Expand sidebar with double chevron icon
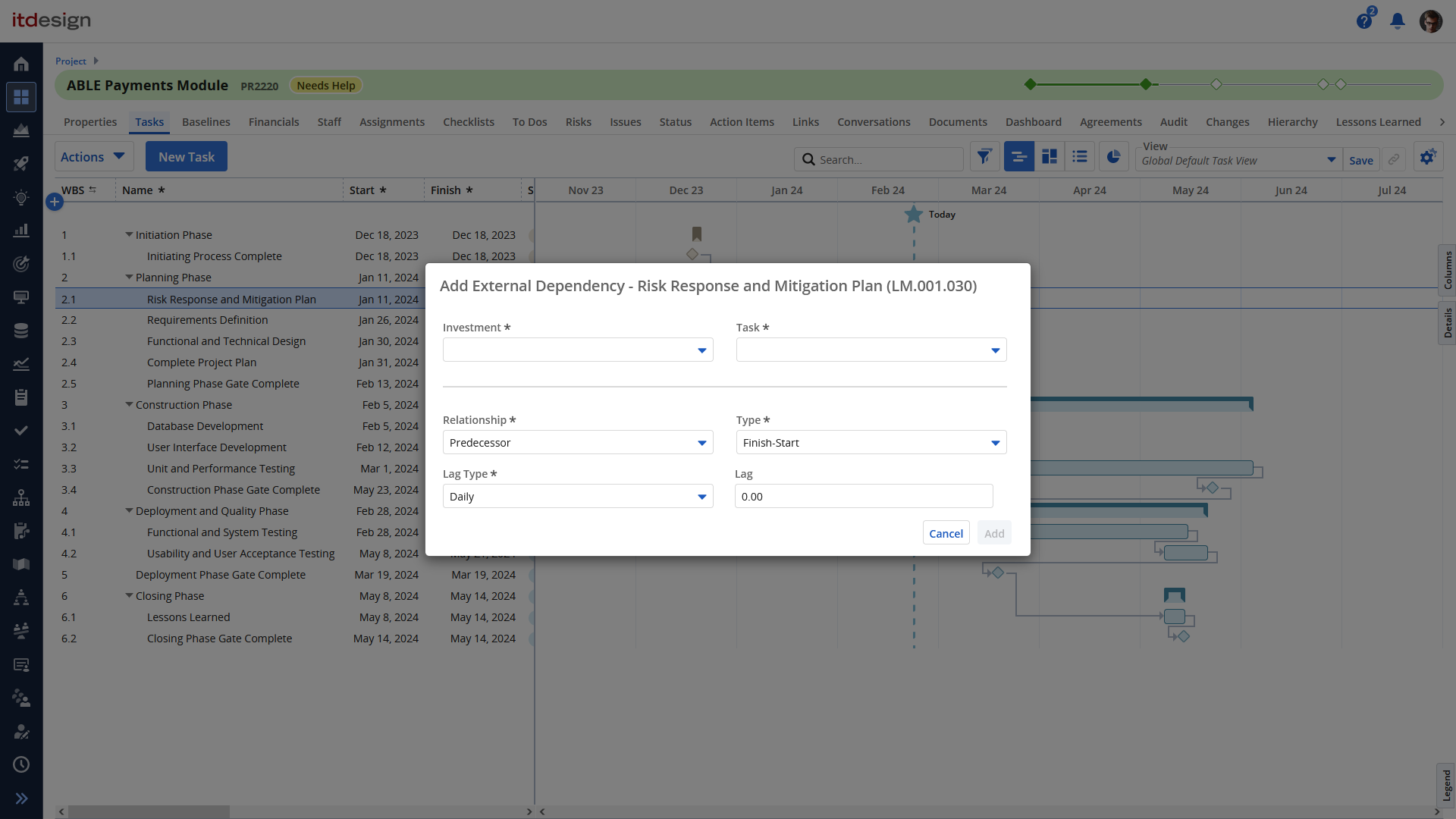Screen dimensions: 1456x819 21,798
